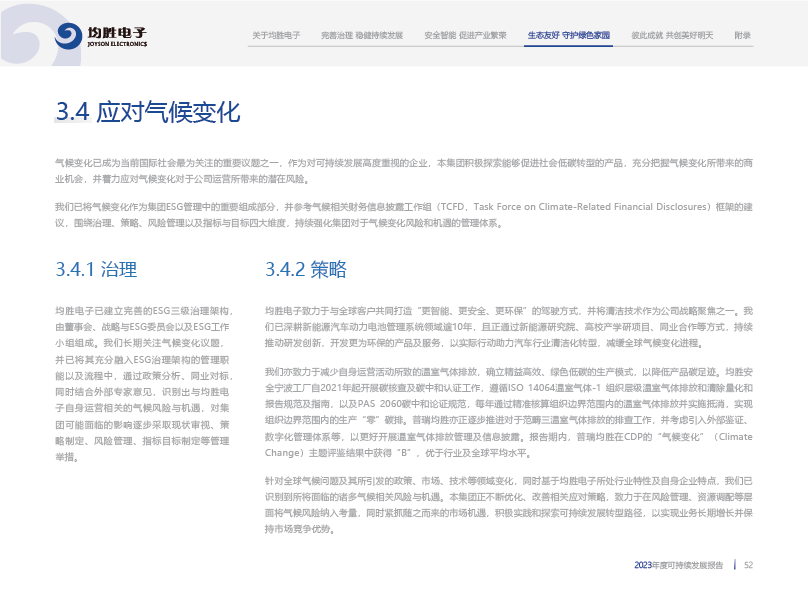Click the page number 52 in footer
Screen dimensions: 808x596
[747, 565]
